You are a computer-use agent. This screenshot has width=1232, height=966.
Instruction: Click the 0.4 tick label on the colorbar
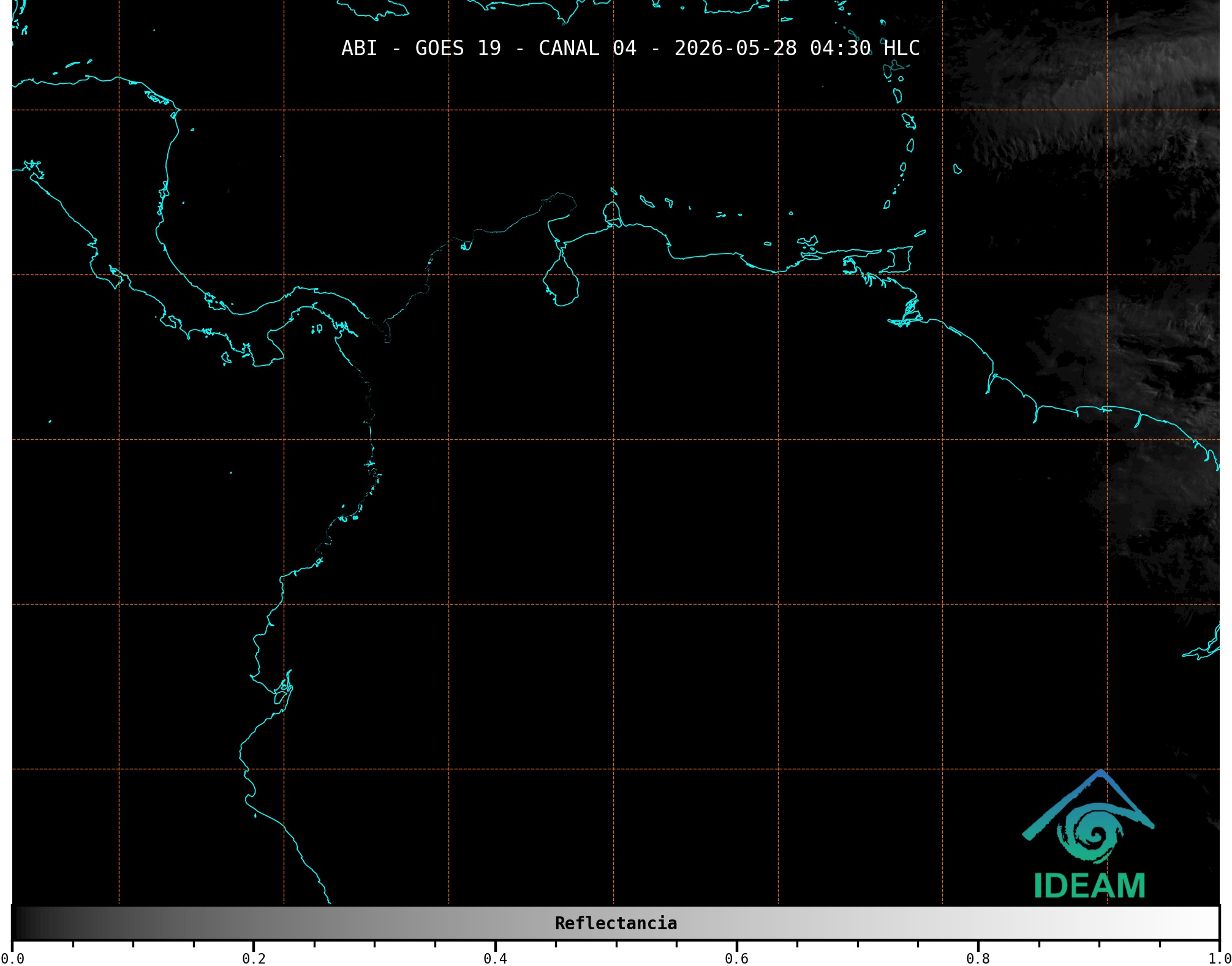495,959
